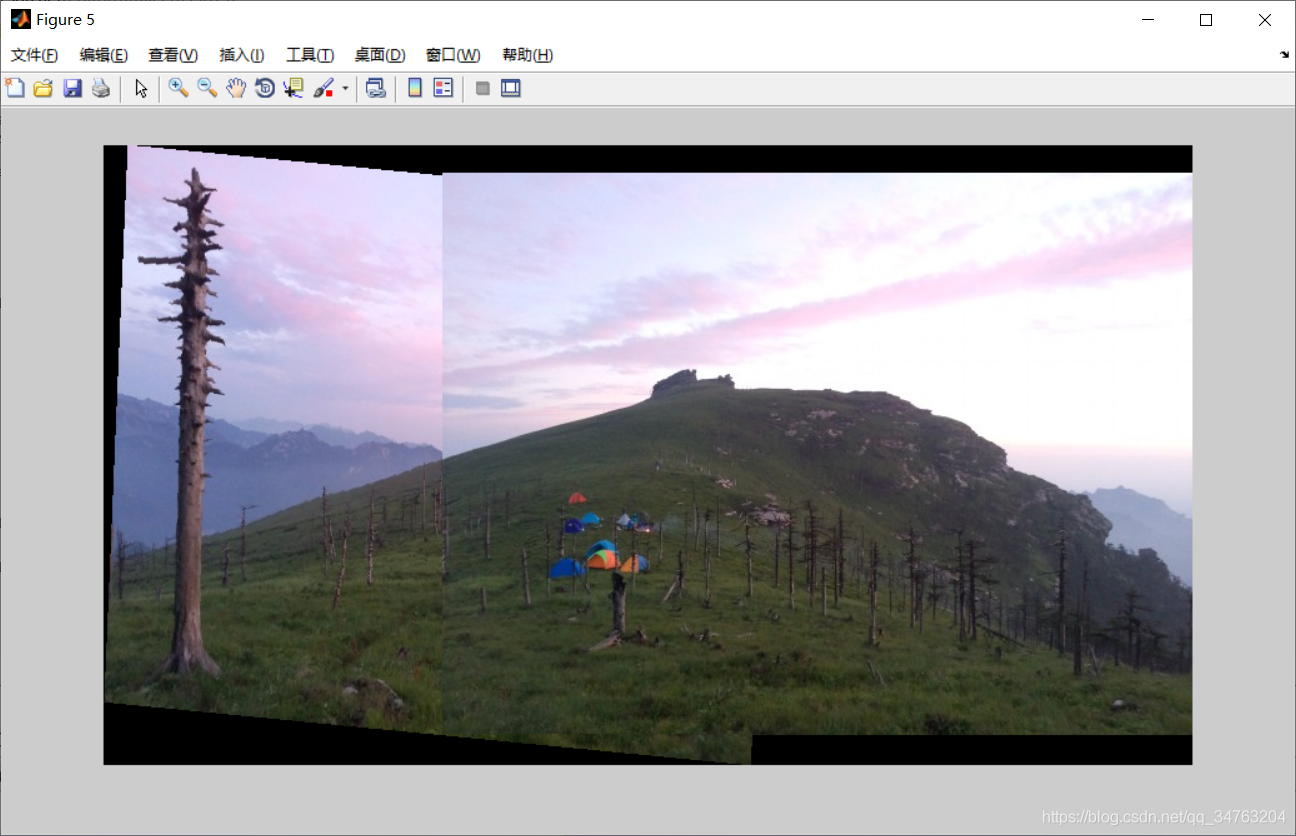1296x836 pixels.
Task: Open a file with the folder icon
Action: point(43,88)
